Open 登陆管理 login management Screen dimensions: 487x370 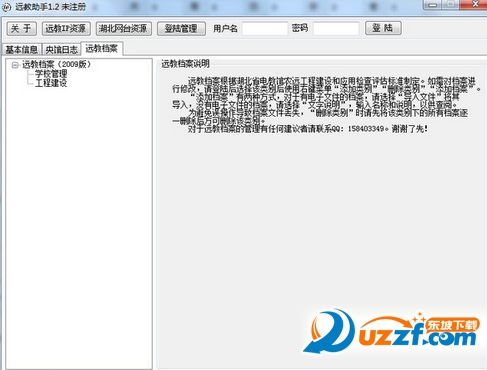[181, 28]
